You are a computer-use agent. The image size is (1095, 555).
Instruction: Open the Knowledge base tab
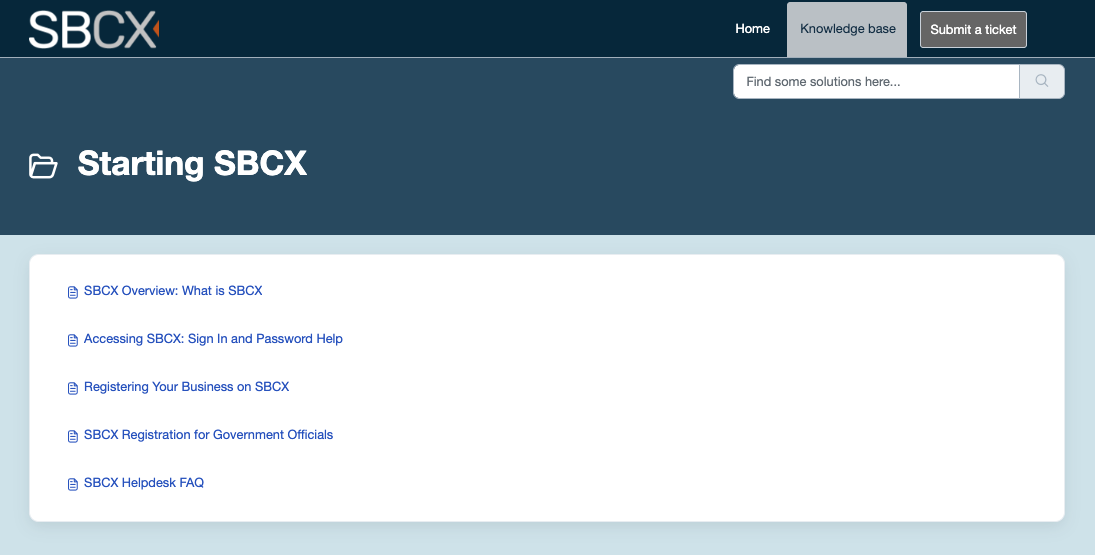[847, 29]
